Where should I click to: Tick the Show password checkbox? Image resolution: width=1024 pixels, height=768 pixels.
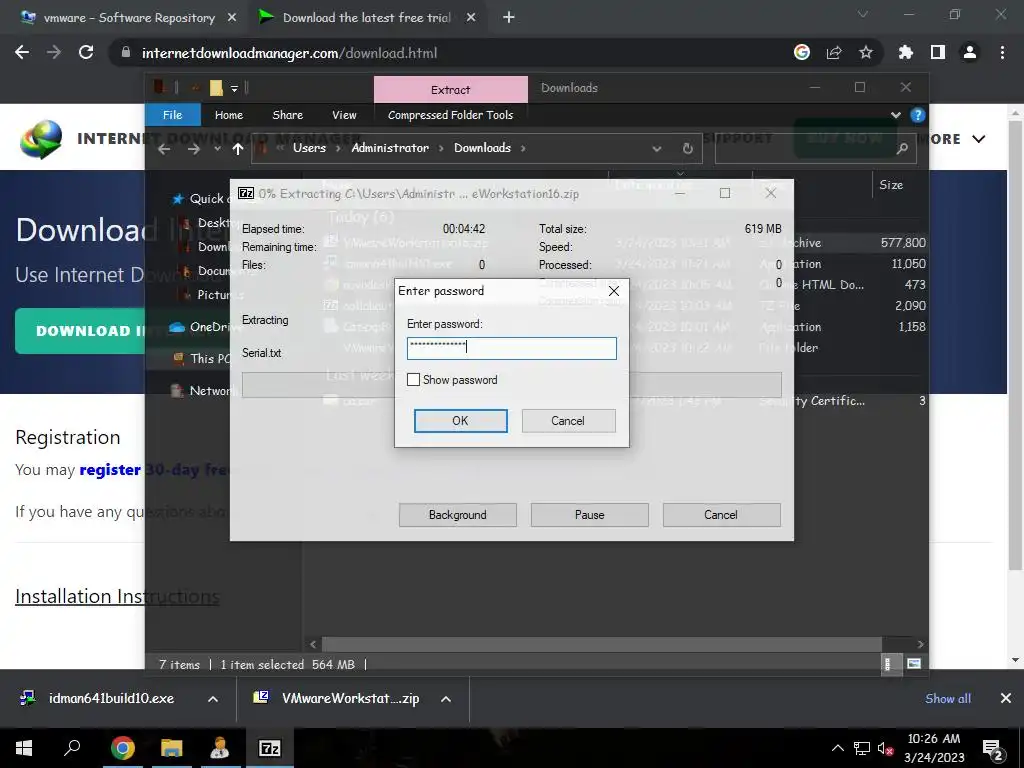[x=413, y=379]
